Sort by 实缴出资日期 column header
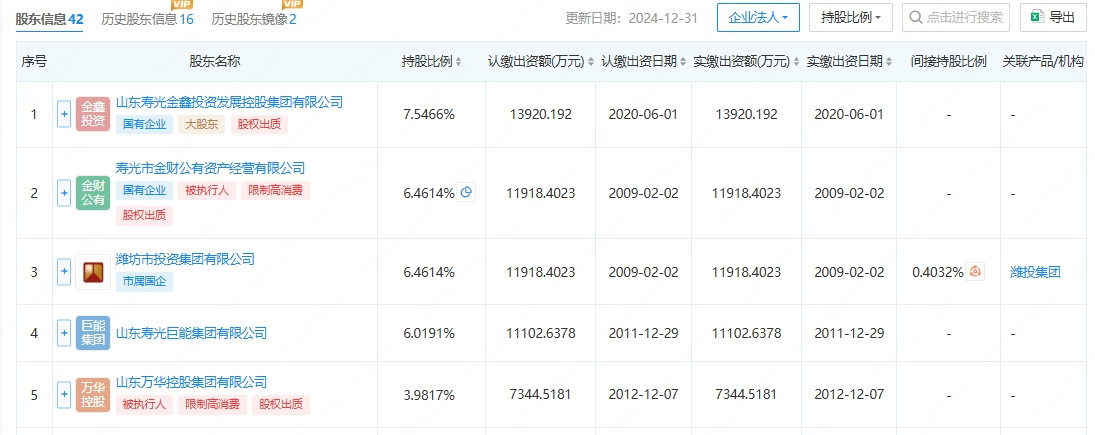 coord(849,61)
